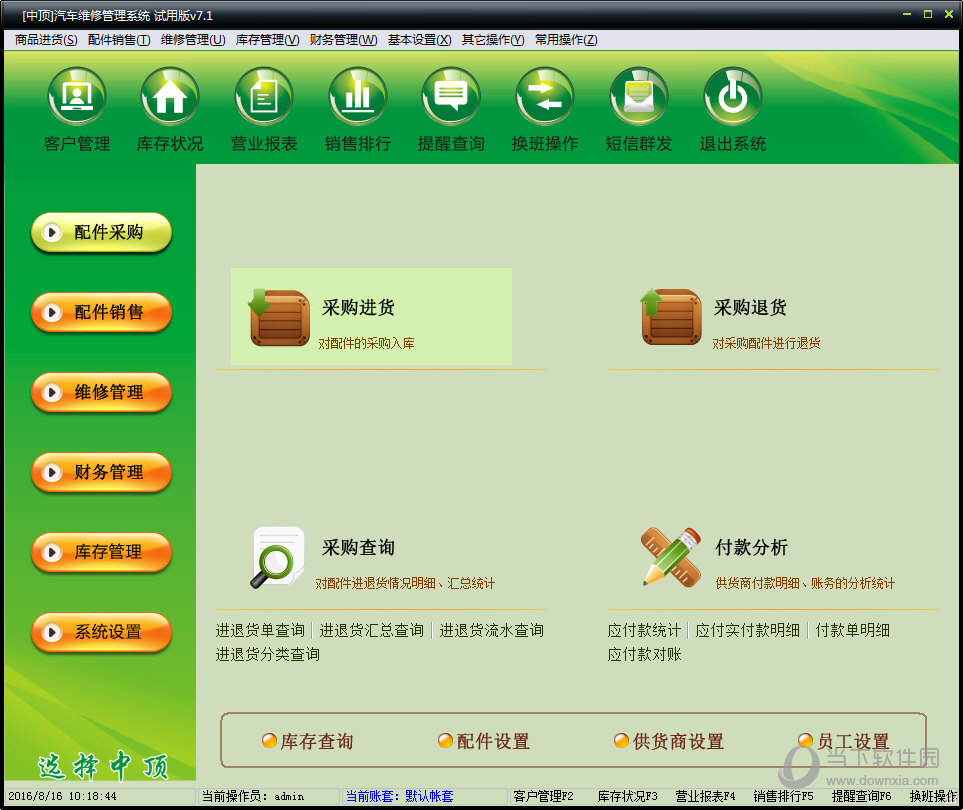Select the 配件销售 sidebar button
The image size is (963, 810).
coord(101,312)
